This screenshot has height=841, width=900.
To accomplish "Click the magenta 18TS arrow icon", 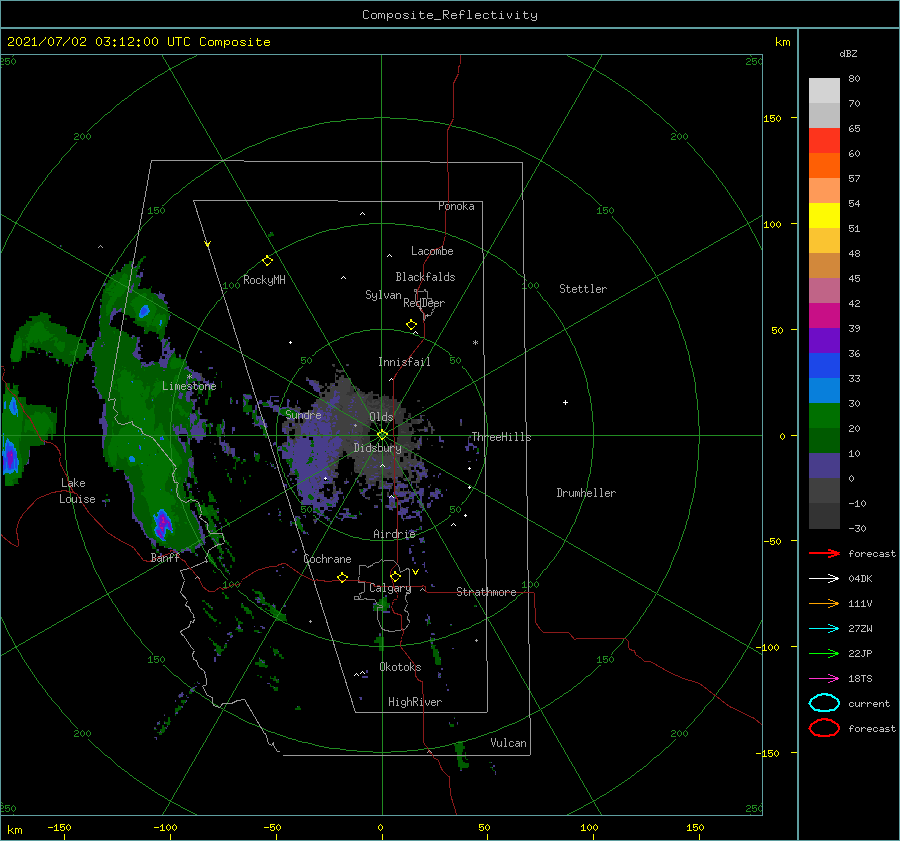I will click(x=824, y=679).
